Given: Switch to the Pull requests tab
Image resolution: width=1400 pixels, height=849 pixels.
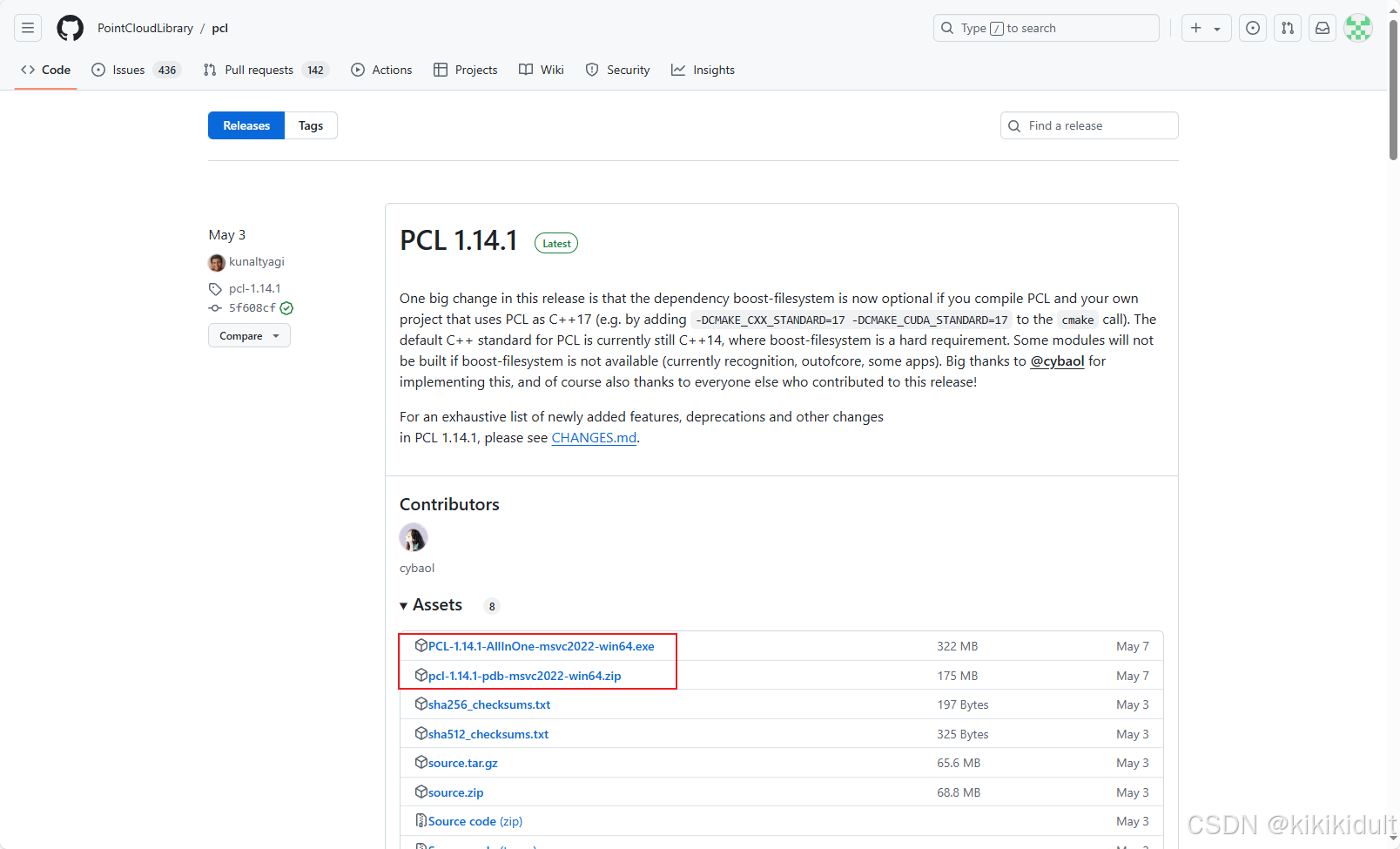Looking at the screenshot, I should tap(266, 70).
